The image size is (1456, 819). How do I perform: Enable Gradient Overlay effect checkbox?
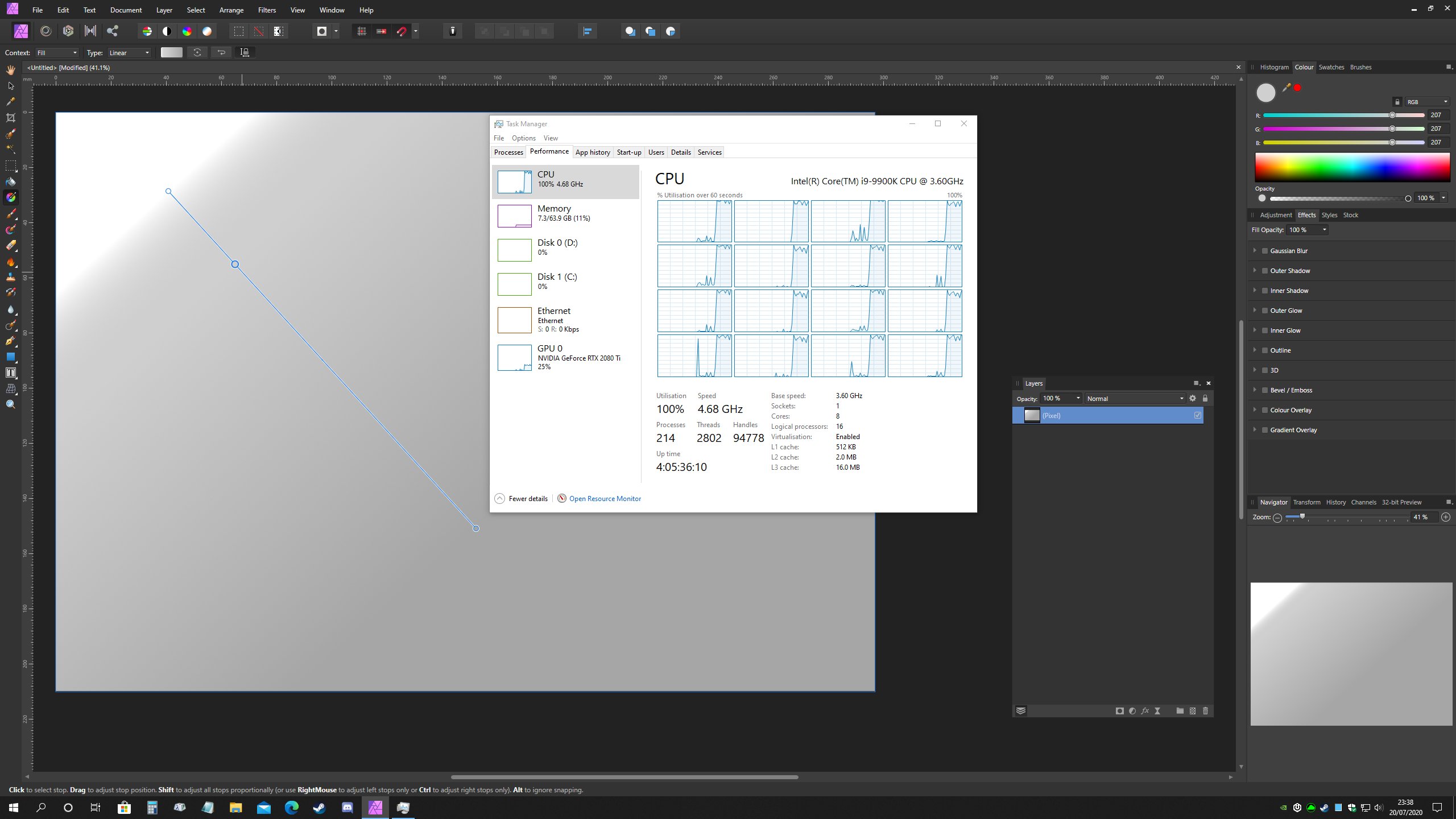pyautogui.click(x=1265, y=430)
